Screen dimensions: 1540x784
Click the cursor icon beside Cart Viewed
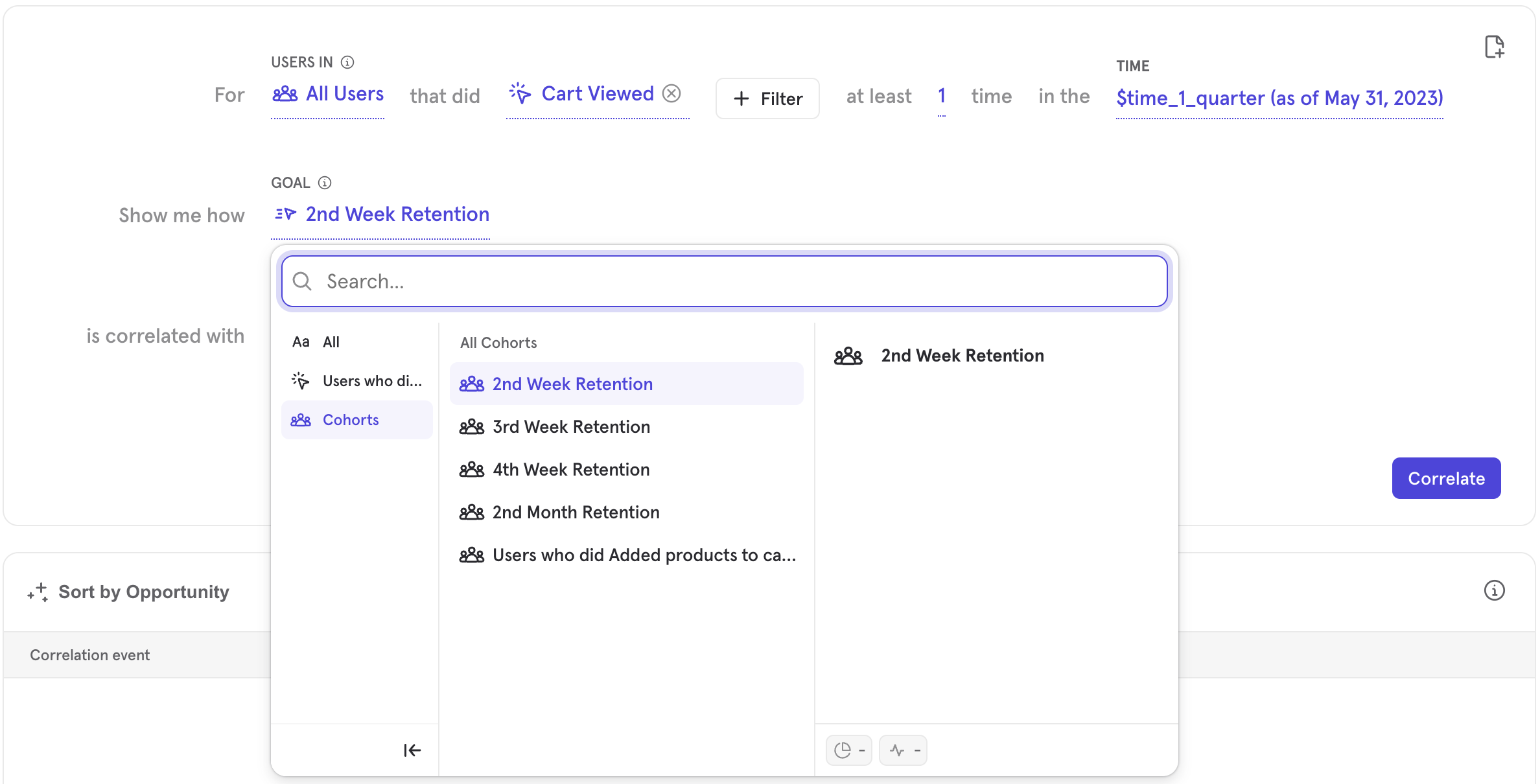[x=520, y=93]
